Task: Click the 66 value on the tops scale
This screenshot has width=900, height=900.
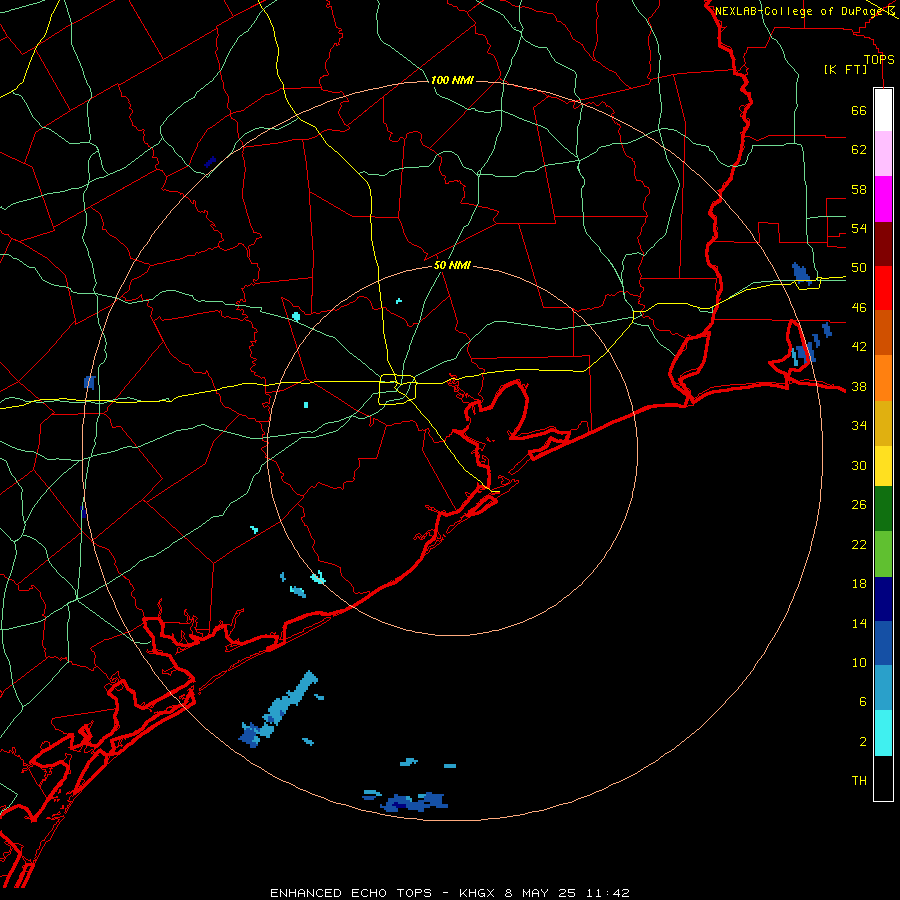Action: click(859, 111)
